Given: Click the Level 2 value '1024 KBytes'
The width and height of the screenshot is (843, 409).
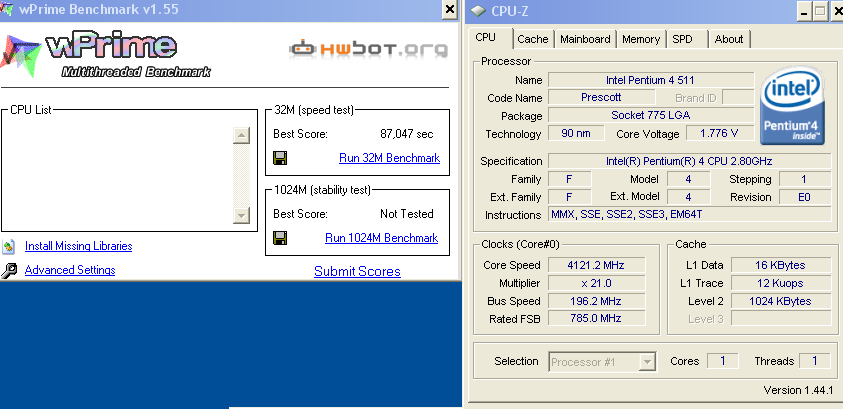Looking at the screenshot, I should tap(781, 301).
